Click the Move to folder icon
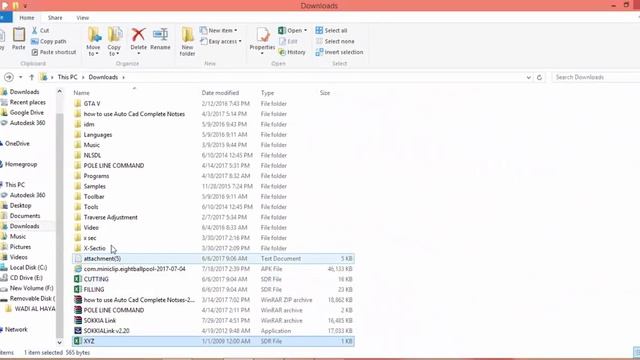640x360 pixels. tap(94, 35)
